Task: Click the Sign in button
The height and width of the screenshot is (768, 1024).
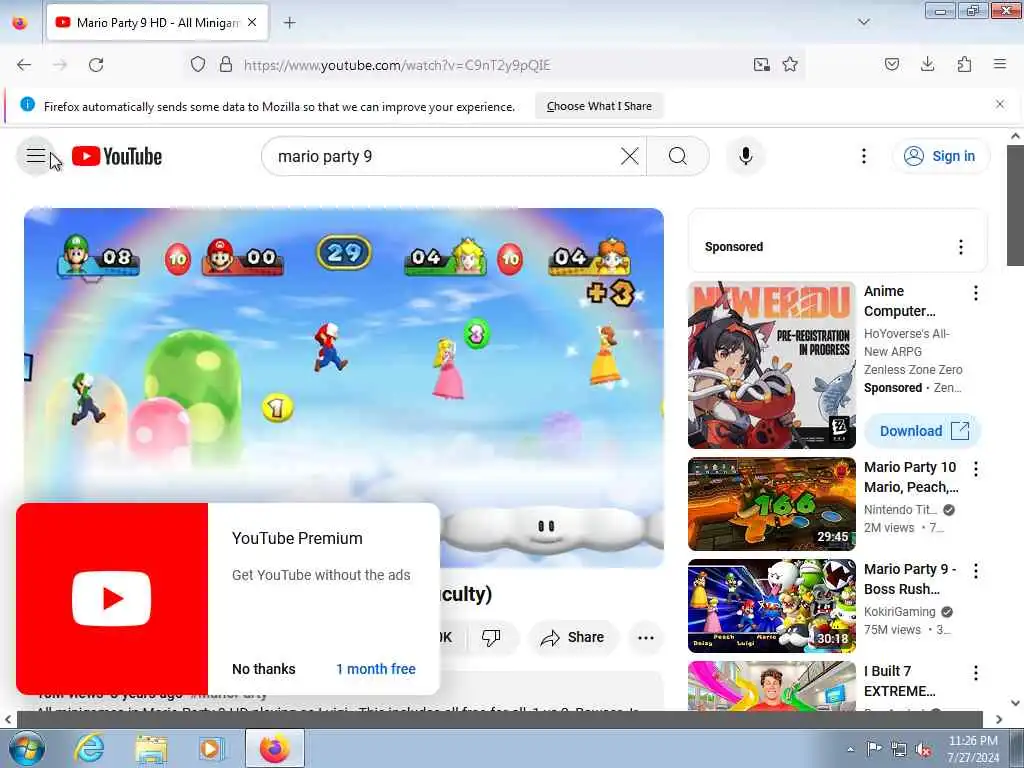Action: click(940, 156)
